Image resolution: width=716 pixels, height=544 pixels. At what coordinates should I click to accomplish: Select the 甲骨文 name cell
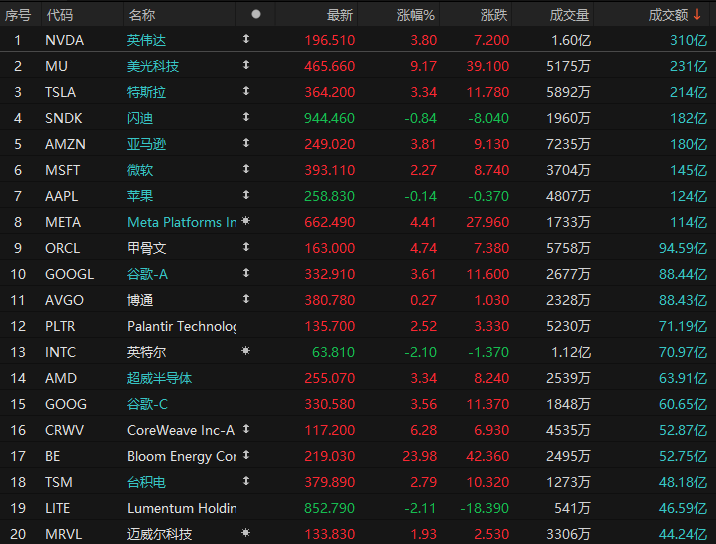coord(146,248)
